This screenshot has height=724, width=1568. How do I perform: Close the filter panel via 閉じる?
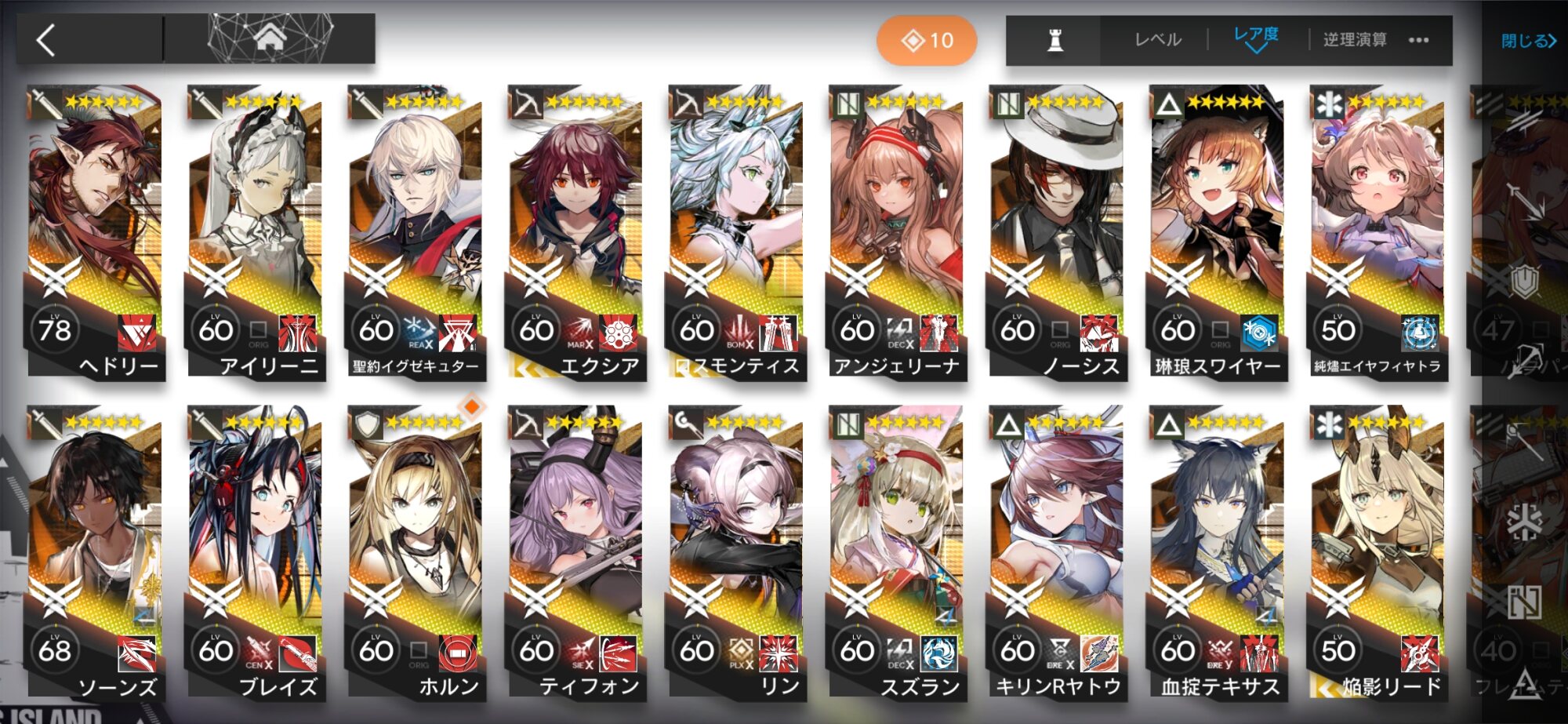tap(1528, 41)
